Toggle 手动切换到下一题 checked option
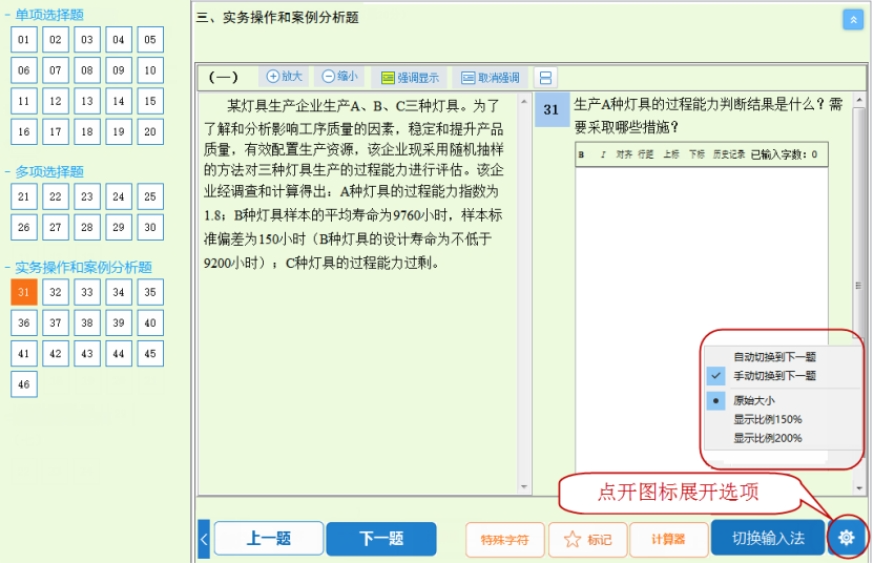873x563 pixels. tap(774, 376)
